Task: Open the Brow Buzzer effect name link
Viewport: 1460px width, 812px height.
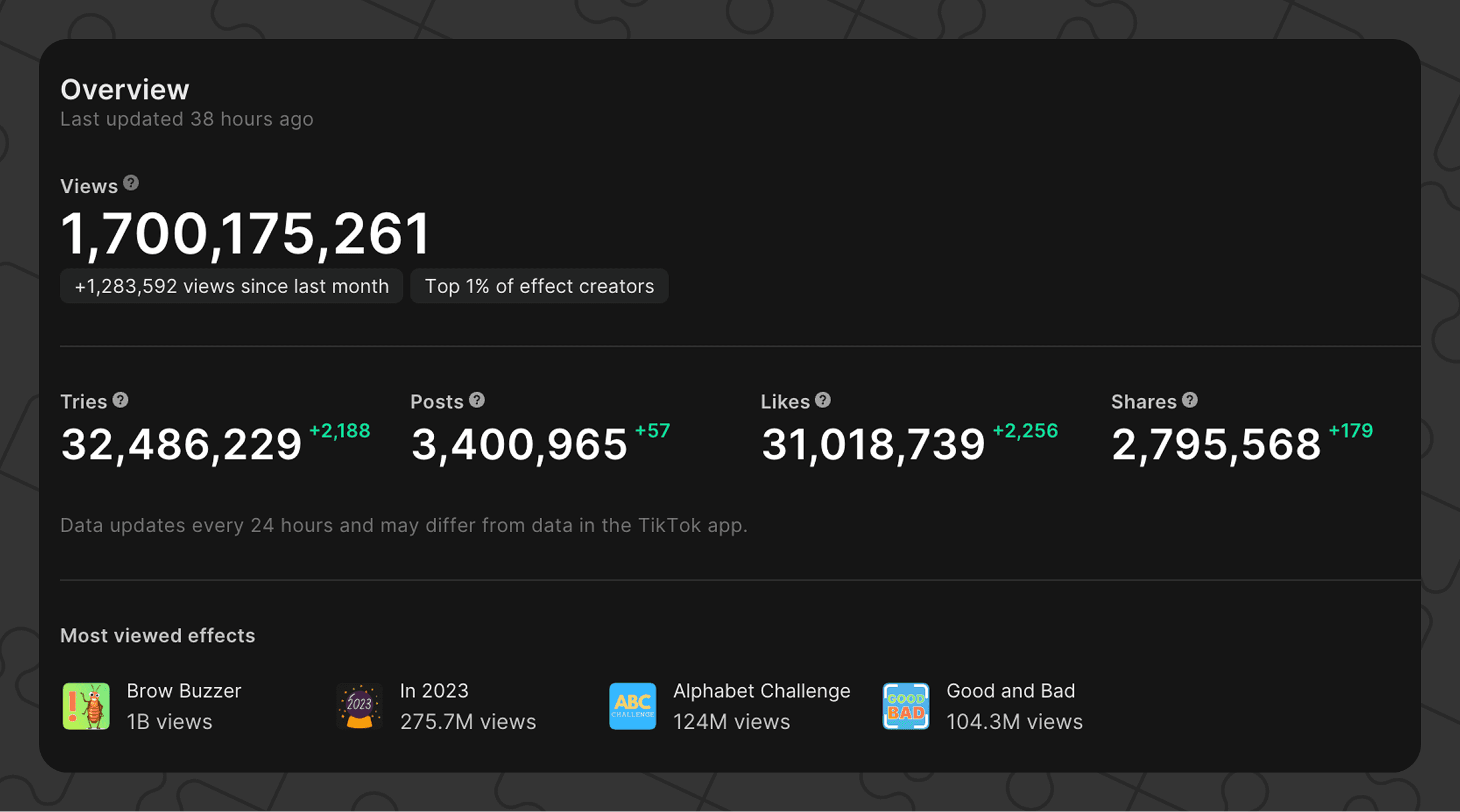Action: [x=183, y=690]
